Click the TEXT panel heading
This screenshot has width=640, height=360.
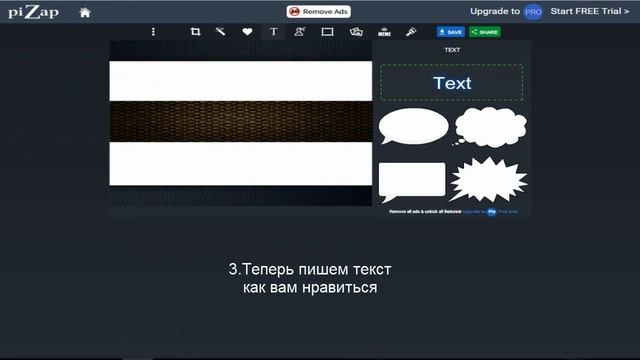(452, 50)
